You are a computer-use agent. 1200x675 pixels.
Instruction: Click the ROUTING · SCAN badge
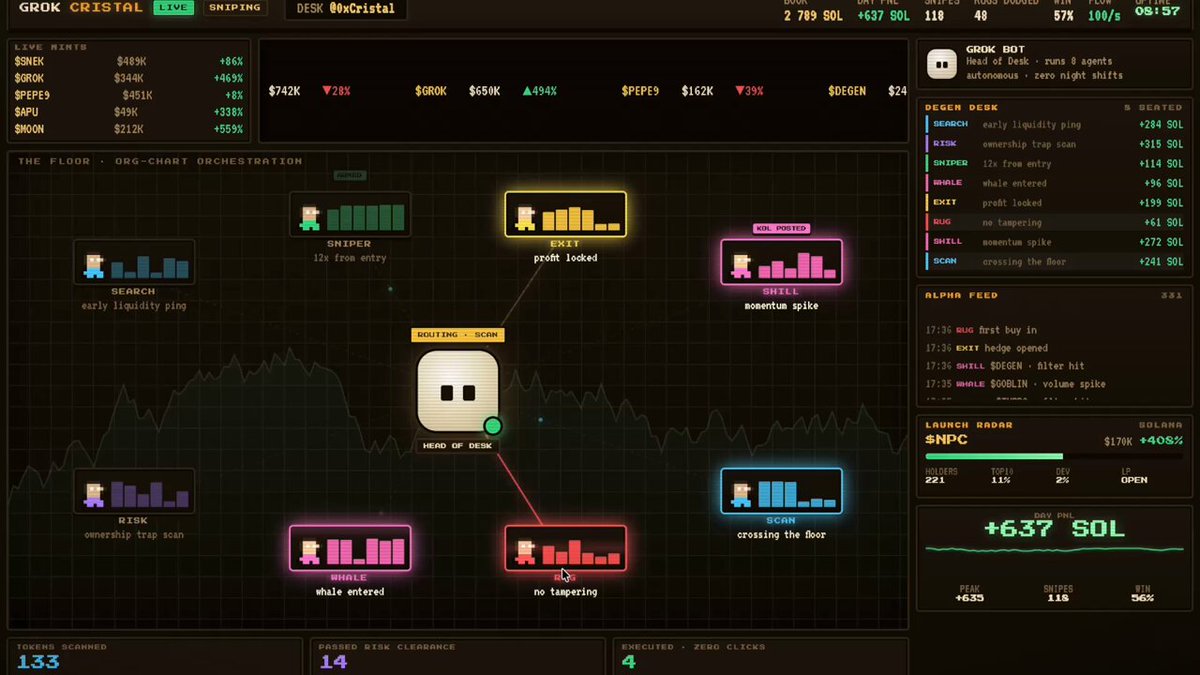(x=457, y=335)
